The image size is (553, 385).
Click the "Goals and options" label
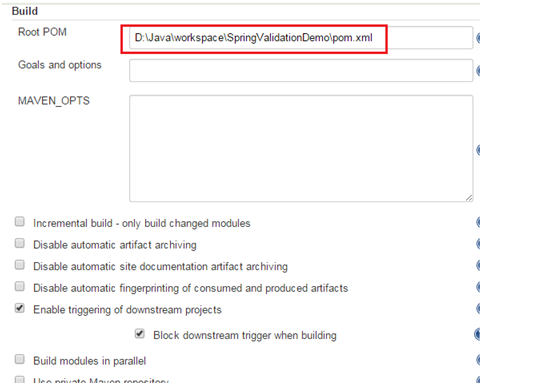point(60,65)
